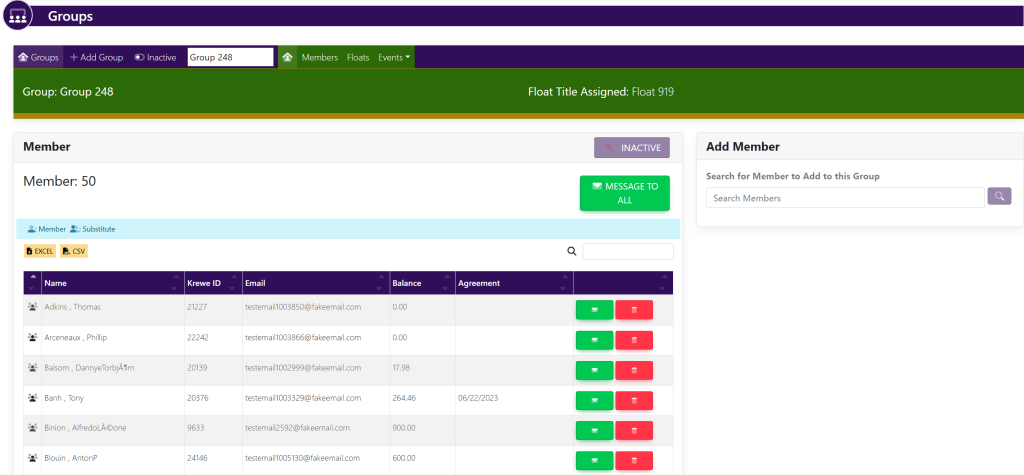Message AntonP Blouin via green envelope button
1024x475 pixels.
tap(594, 460)
